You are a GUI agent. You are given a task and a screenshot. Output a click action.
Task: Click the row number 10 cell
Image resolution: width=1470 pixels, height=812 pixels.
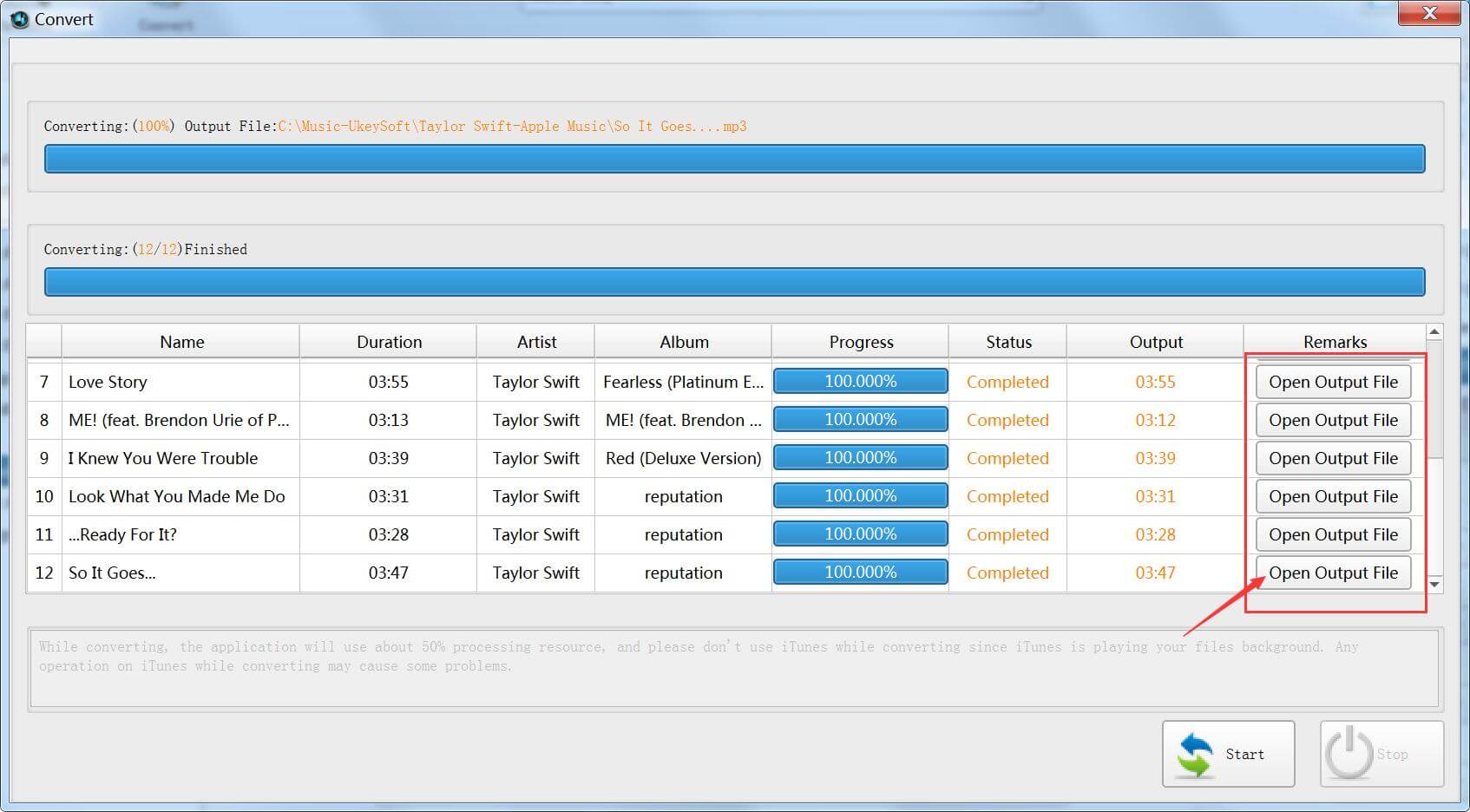[x=44, y=496]
